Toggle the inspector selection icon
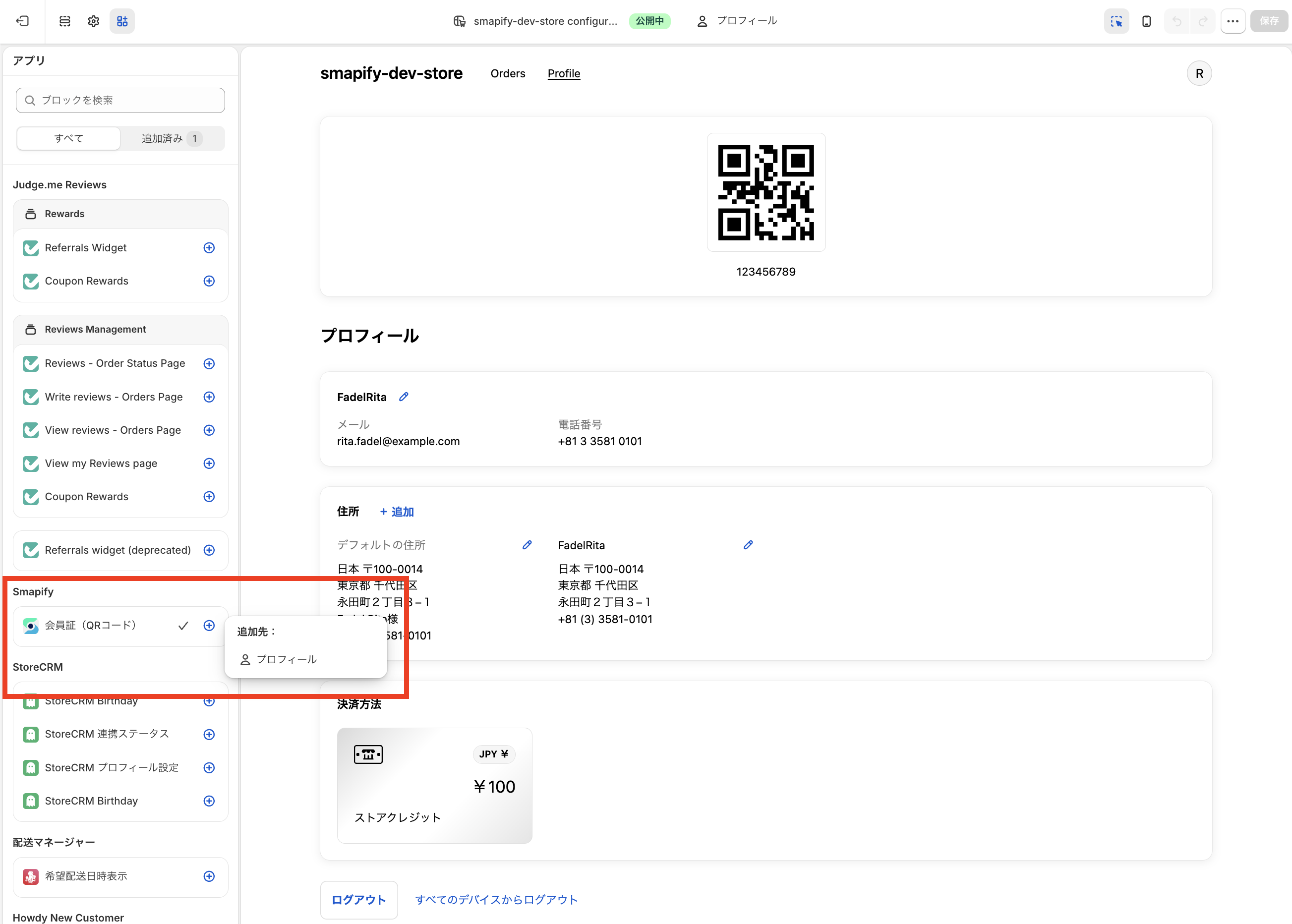Image resolution: width=1292 pixels, height=924 pixels. point(1117,21)
